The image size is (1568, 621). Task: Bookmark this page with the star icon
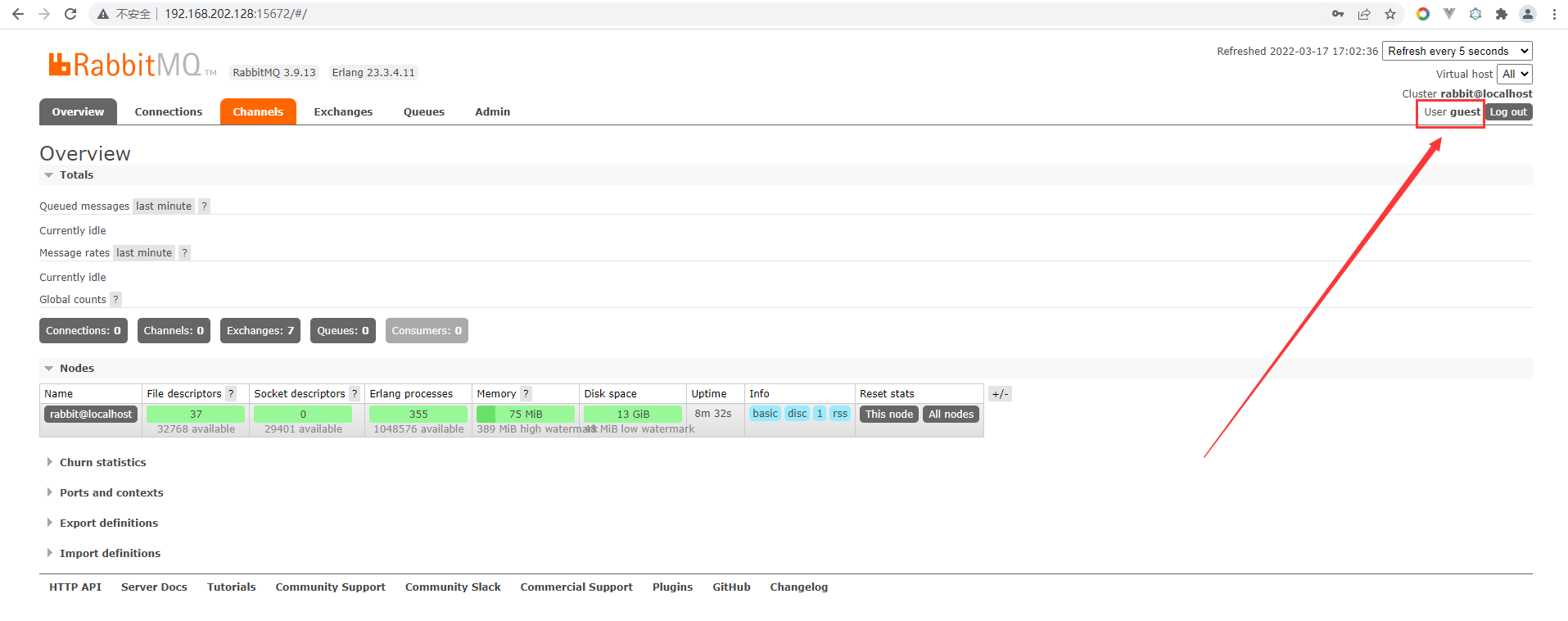1390,14
